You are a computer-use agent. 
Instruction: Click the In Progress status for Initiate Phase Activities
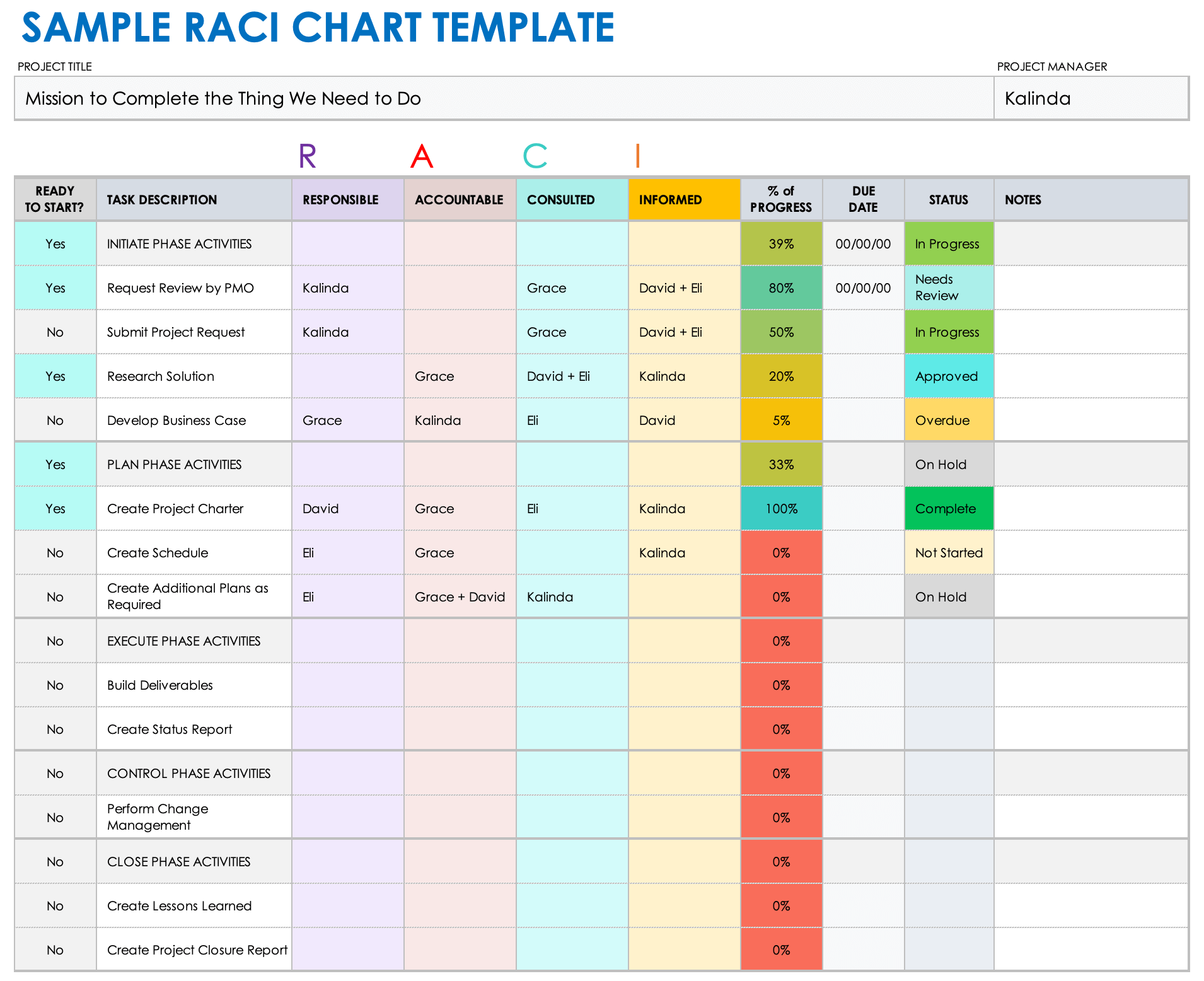point(947,243)
